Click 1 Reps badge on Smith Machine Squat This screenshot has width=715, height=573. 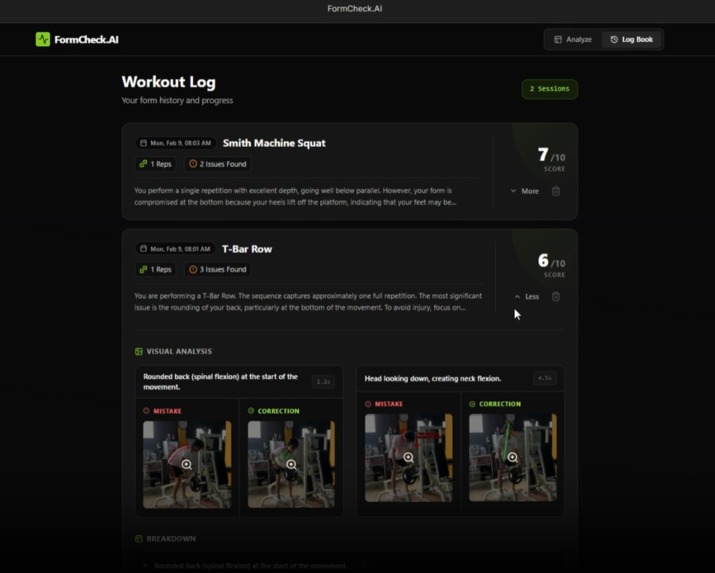[x=155, y=164]
